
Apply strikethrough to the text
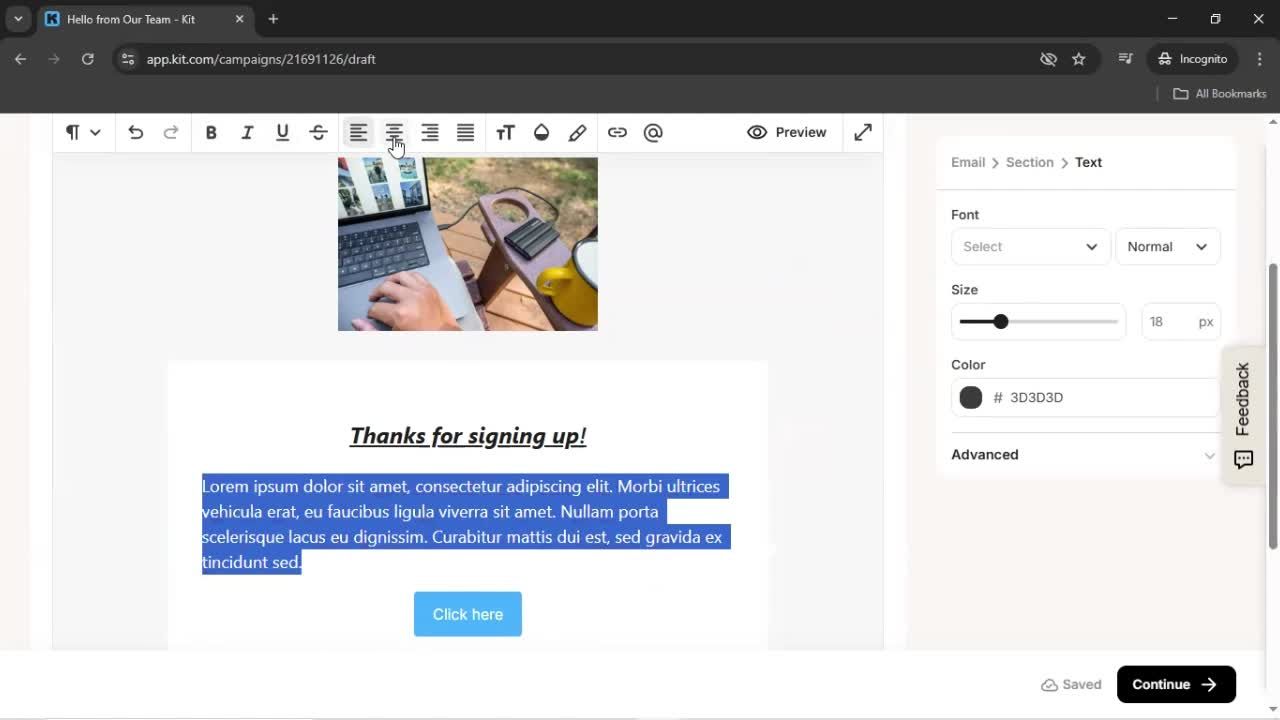tap(318, 132)
